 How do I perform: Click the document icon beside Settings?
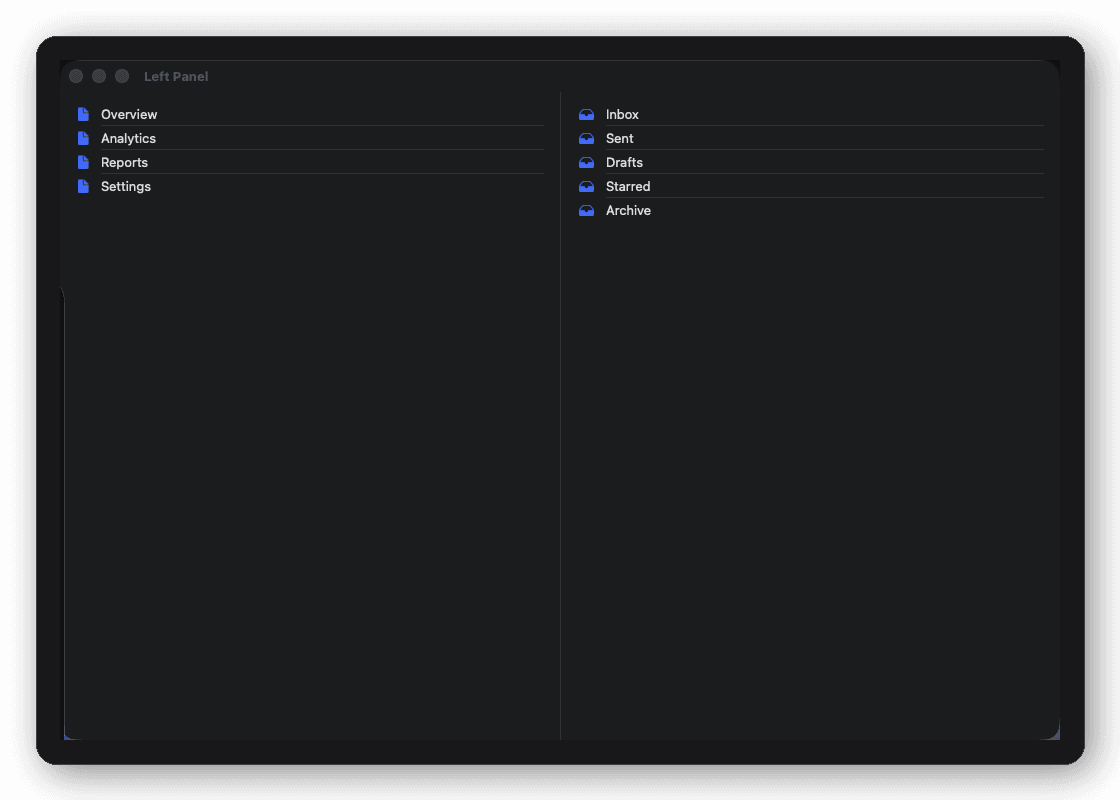(84, 186)
